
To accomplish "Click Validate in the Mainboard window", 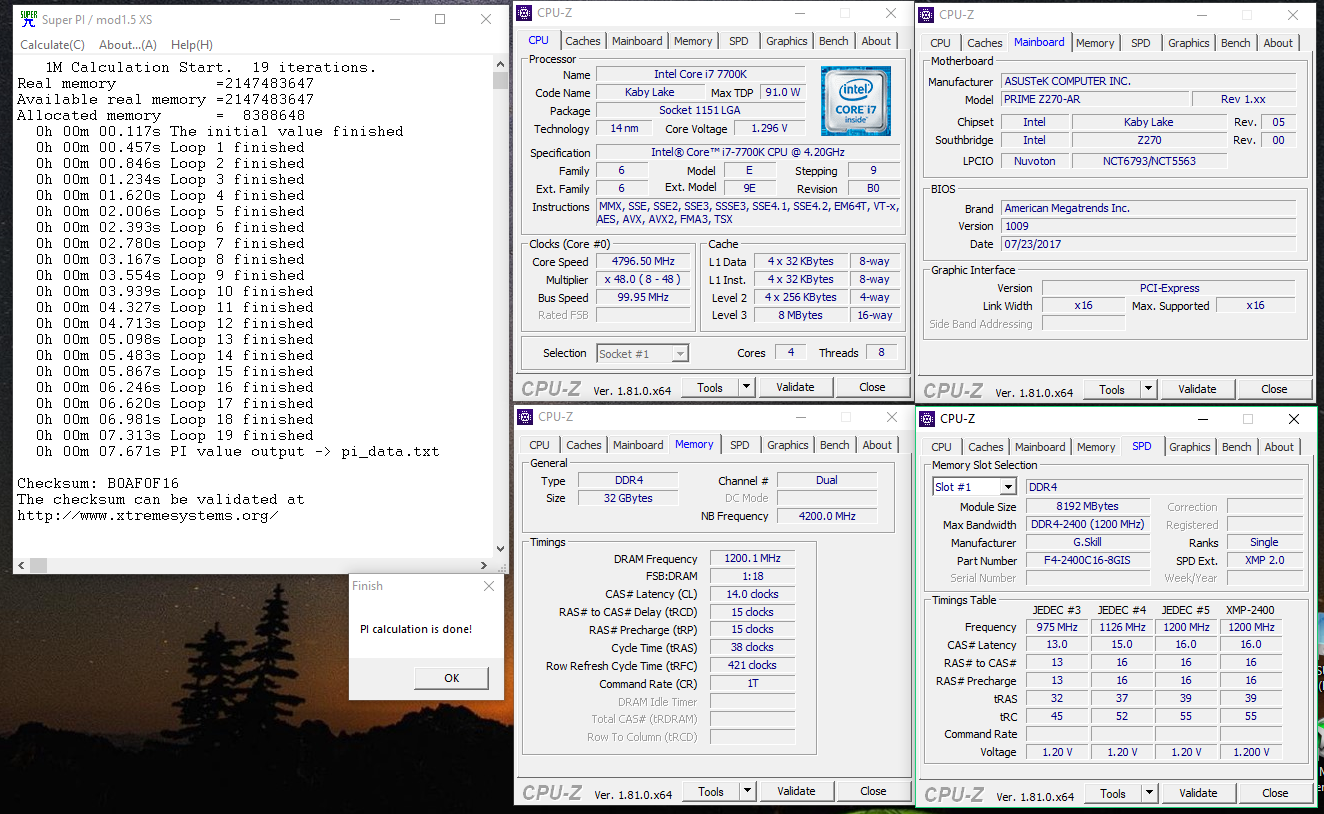I will [x=1197, y=389].
